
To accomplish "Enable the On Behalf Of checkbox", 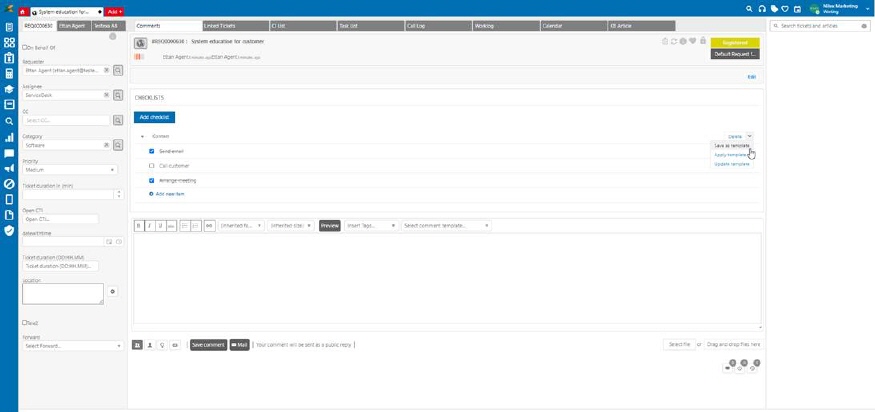I will 24,47.
